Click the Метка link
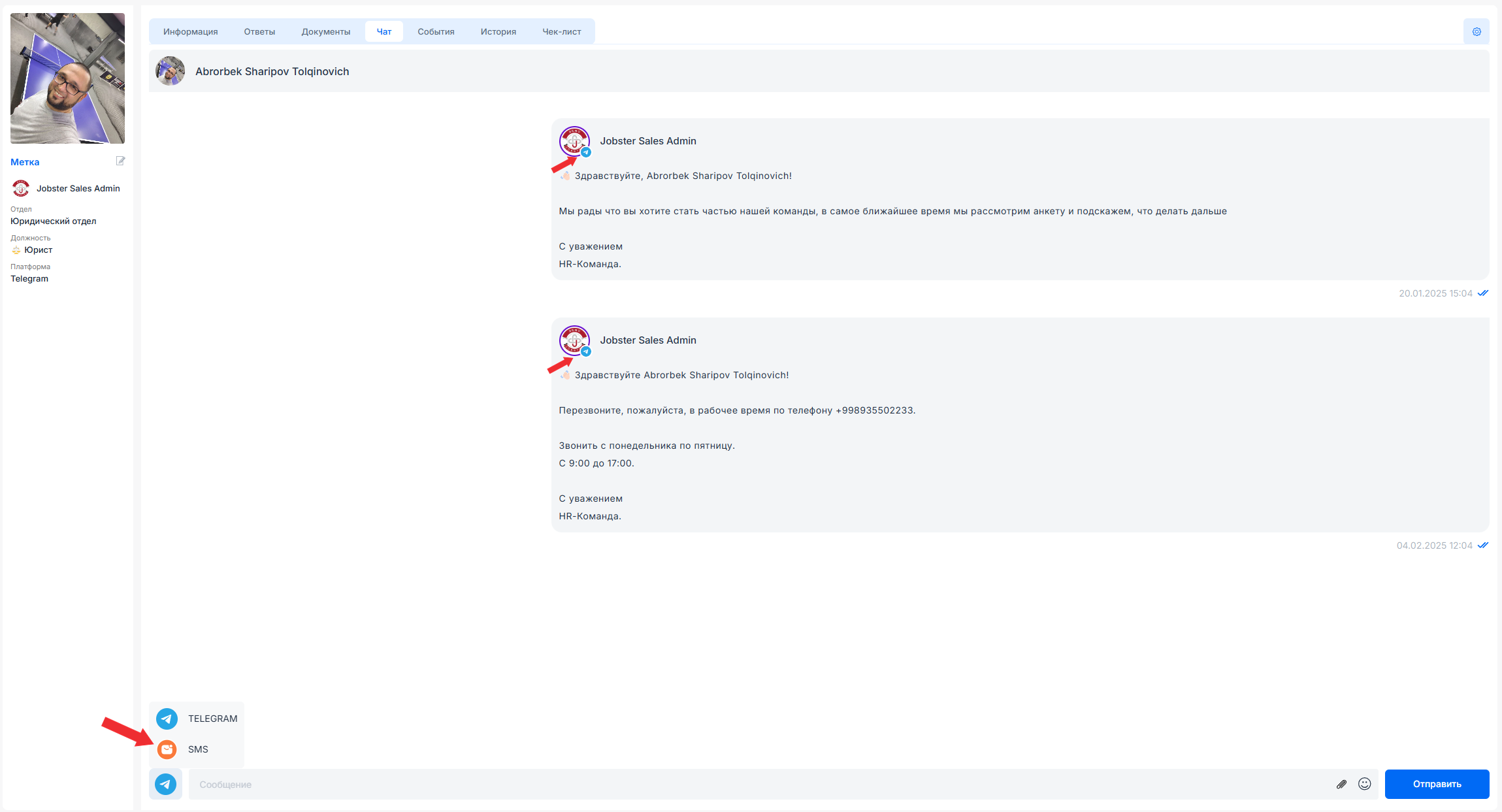Screen dimensions: 1502x812 tap(24, 161)
